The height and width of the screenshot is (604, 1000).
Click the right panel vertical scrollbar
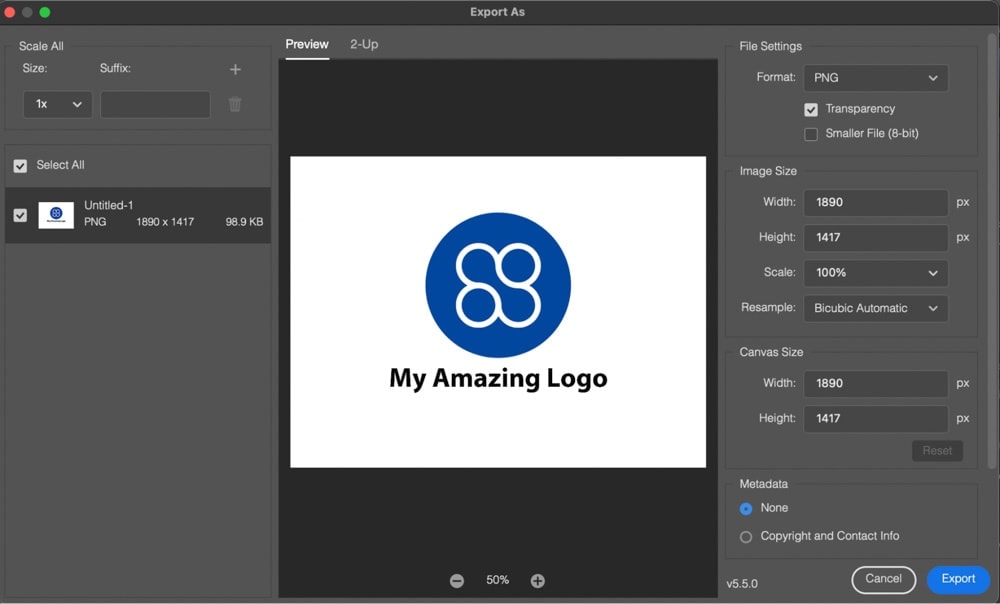pyautogui.click(x=992, y=251)
